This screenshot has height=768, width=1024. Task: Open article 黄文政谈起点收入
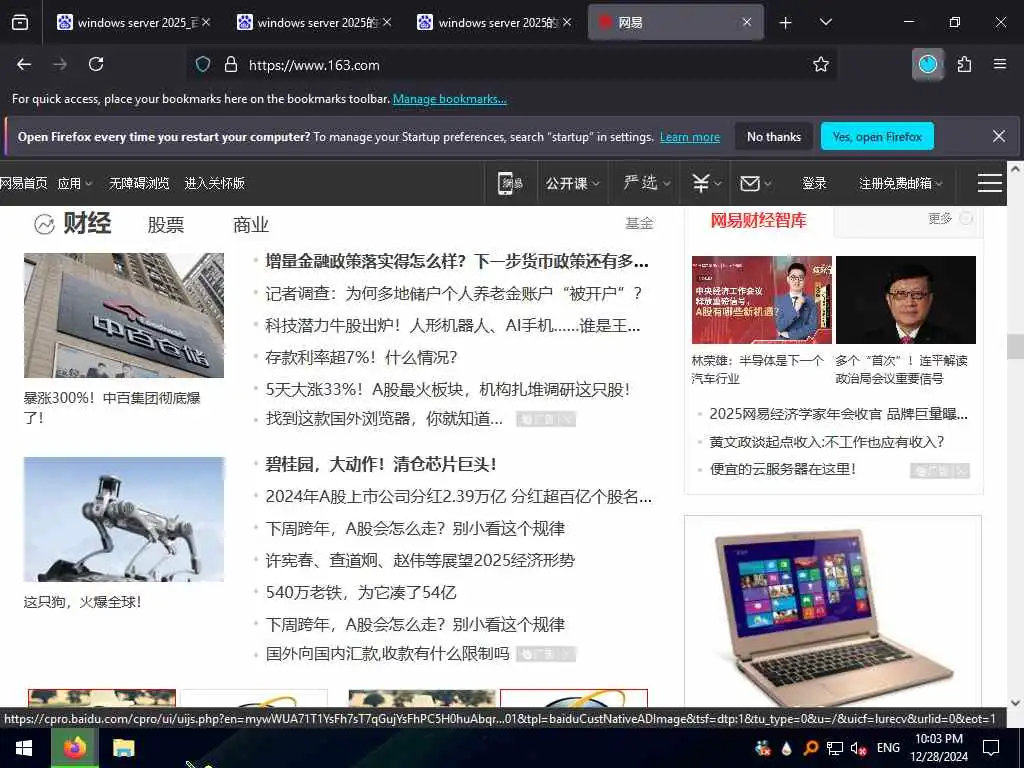click(827, 442)
